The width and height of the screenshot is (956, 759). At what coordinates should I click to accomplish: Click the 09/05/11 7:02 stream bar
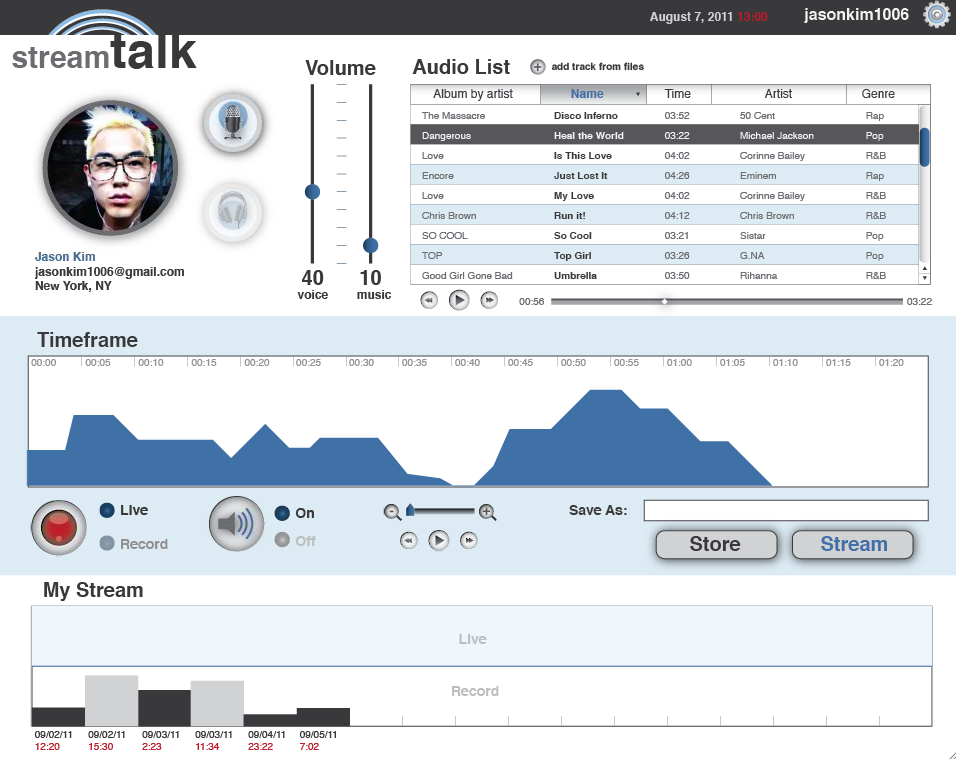(324, 717)
